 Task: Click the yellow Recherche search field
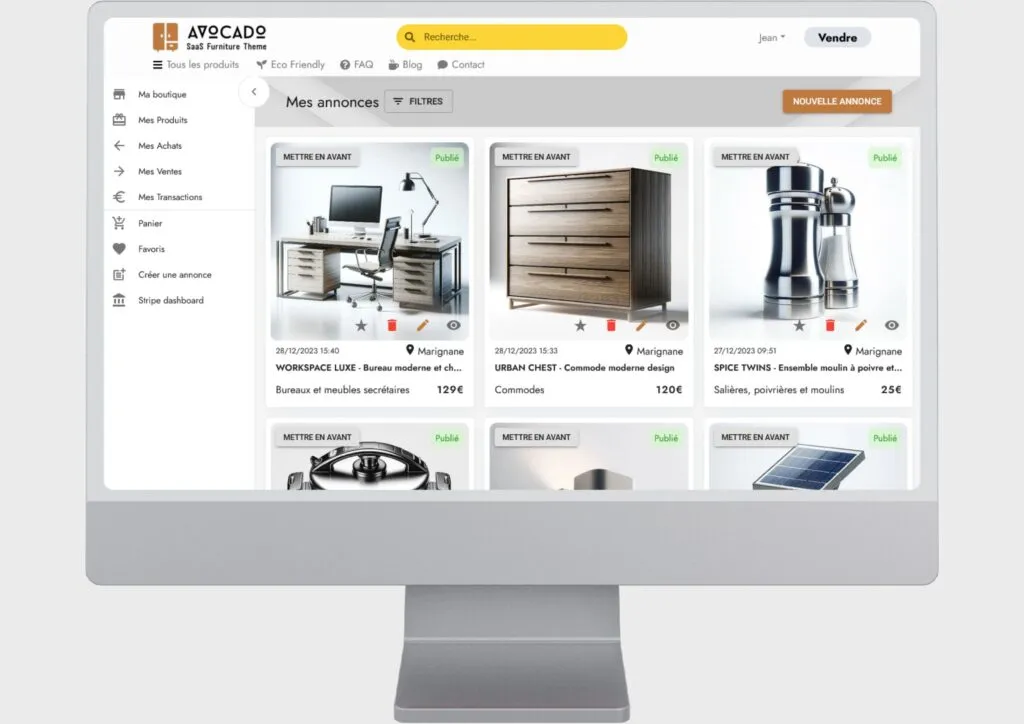coord(512,38)
